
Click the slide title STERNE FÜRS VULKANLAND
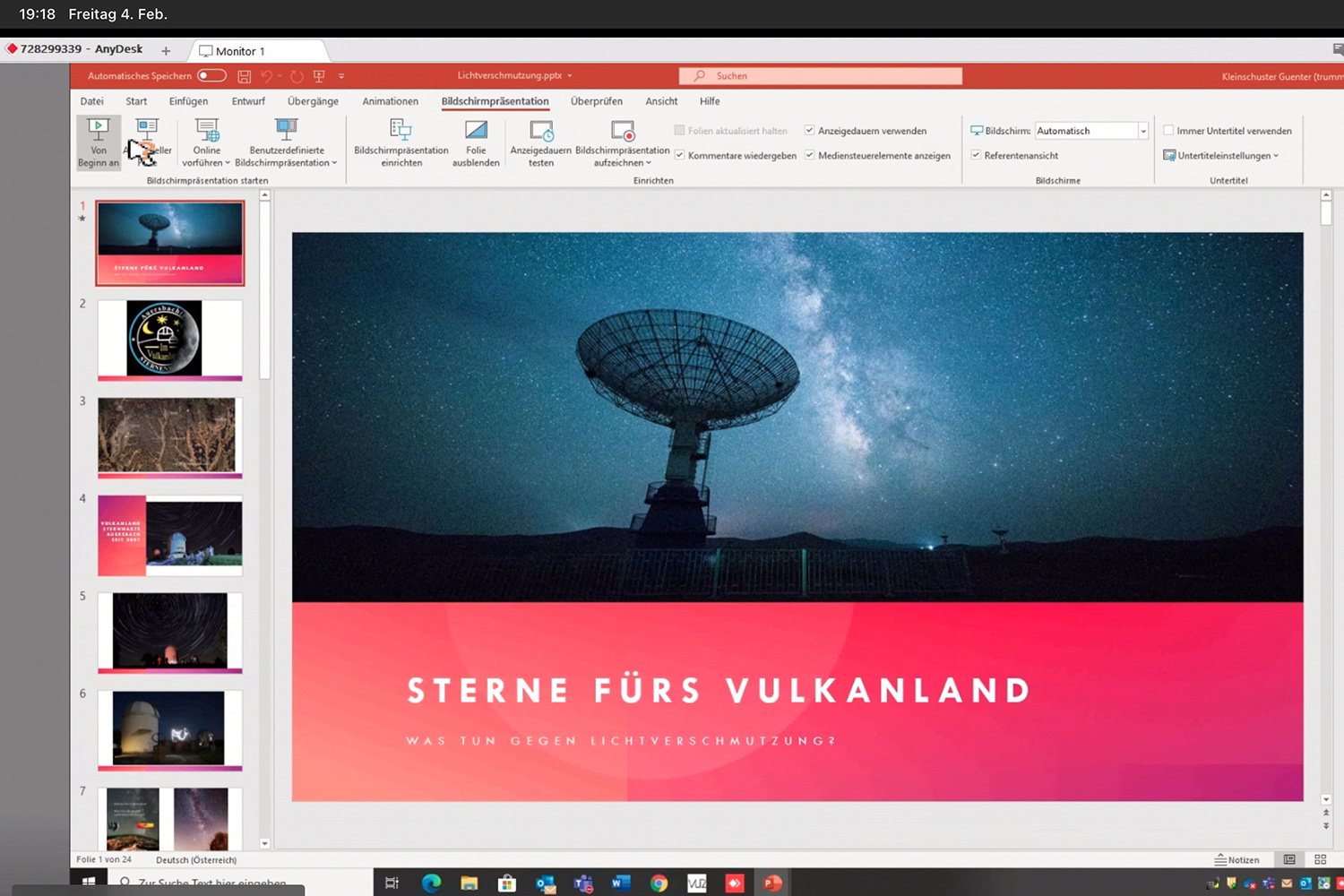719,691
